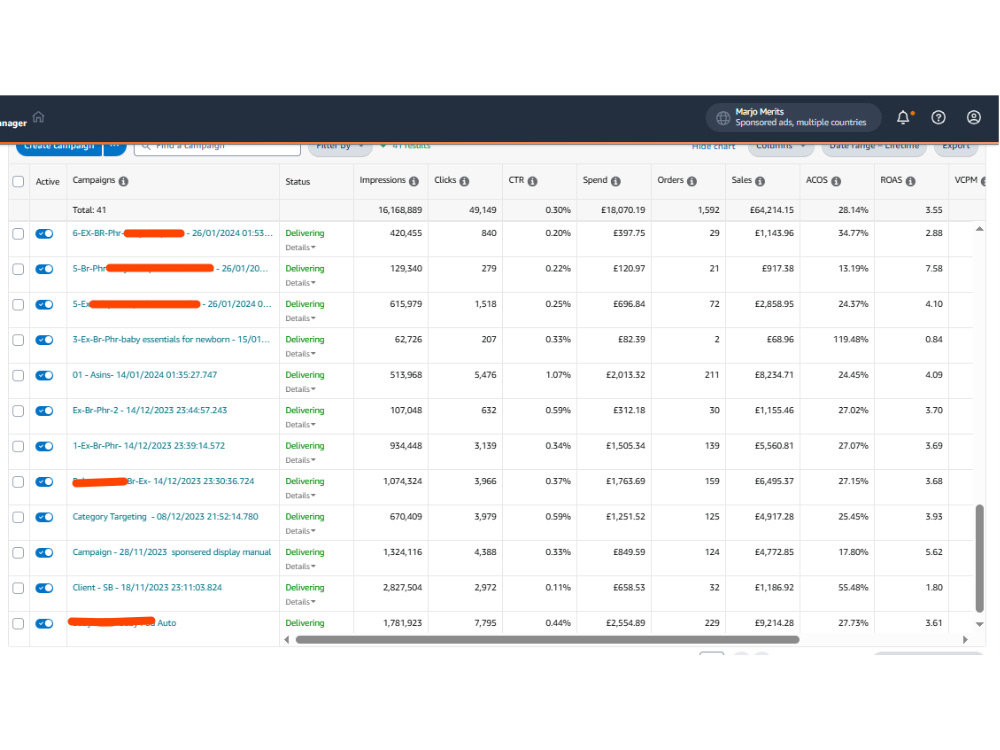Click the left arrow of horizontal scrollbar
The image size is (1000, 750).
click(286, 640)
